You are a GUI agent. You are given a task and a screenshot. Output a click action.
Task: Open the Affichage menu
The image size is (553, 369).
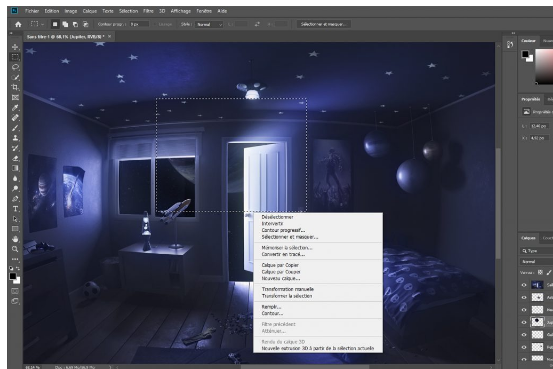[181, 11]
